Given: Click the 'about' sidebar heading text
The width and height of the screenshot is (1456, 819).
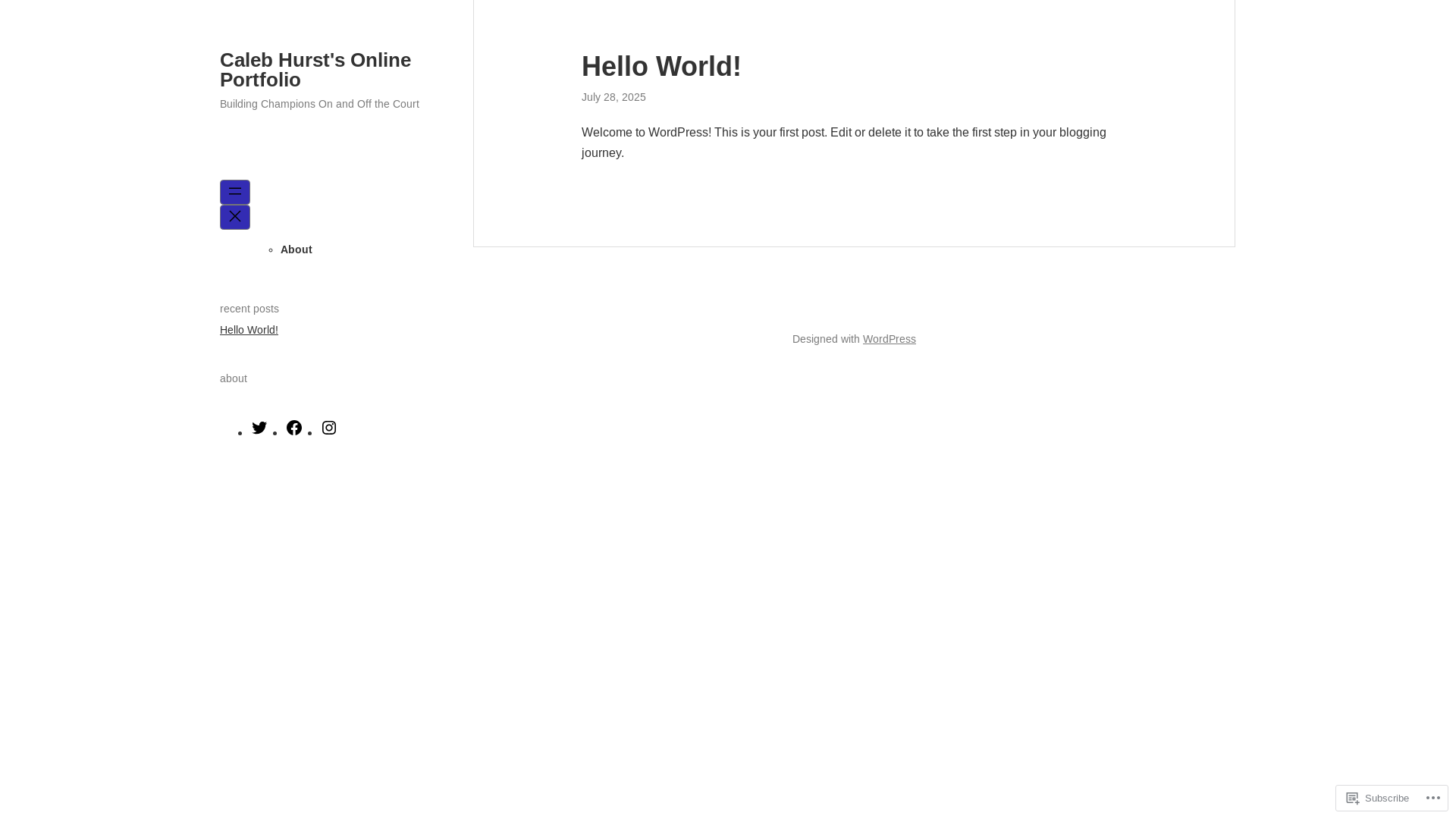Looking at the screenshot, I should pyautogui.click(x=234, y=378).
